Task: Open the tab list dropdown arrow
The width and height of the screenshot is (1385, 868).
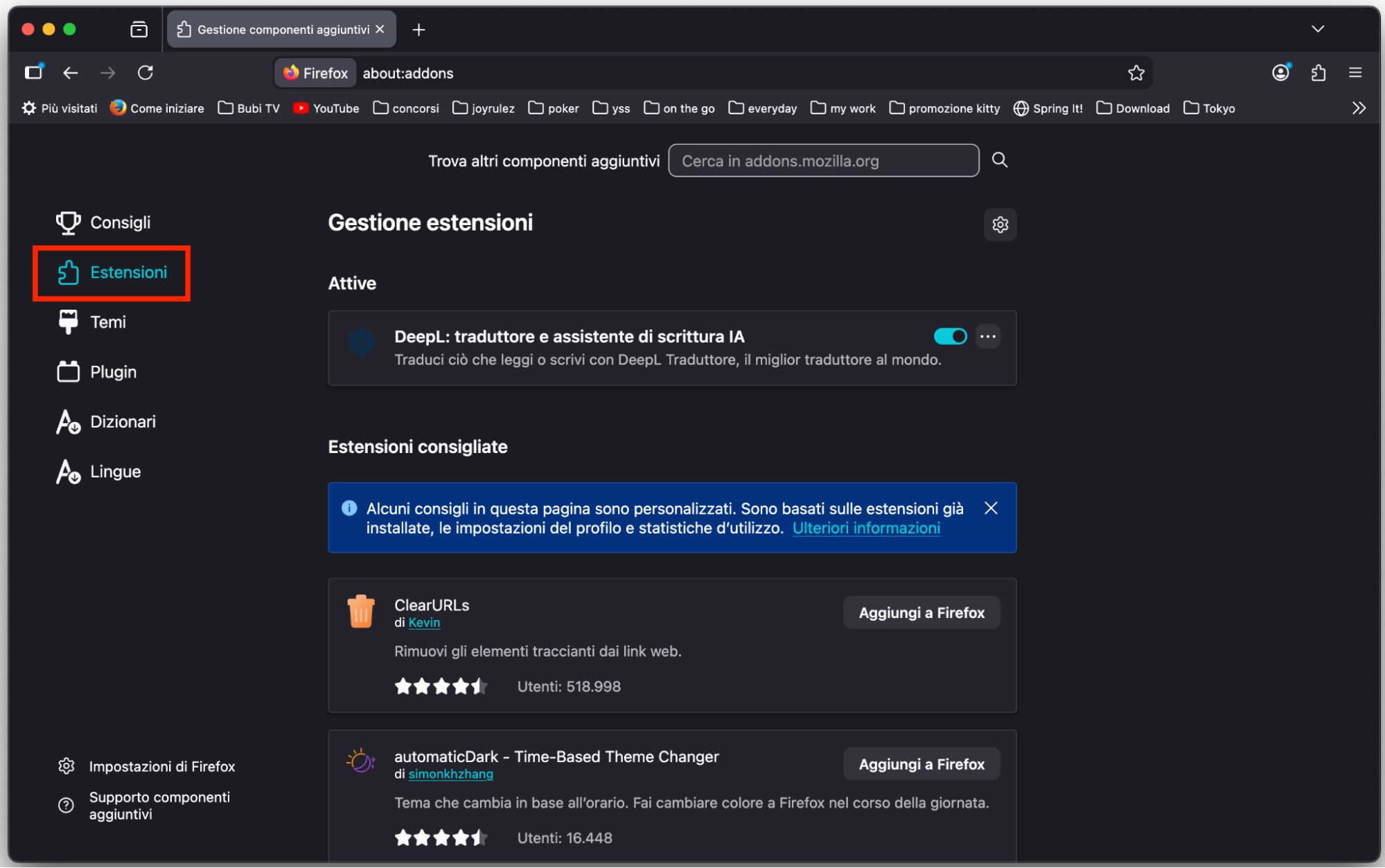Action: point(1317,29)
